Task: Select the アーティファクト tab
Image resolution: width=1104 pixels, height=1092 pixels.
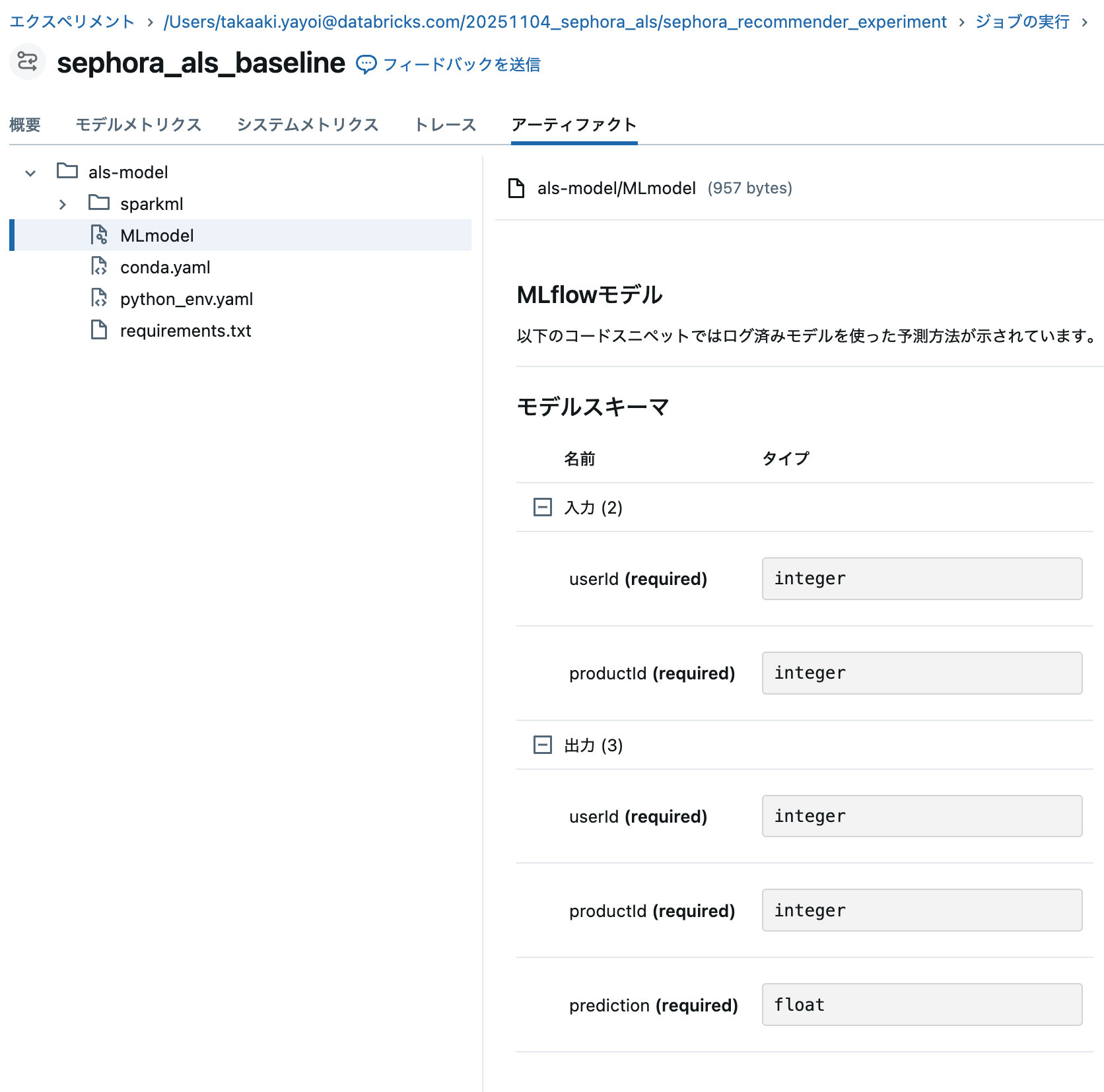Action: coord(574,125)
